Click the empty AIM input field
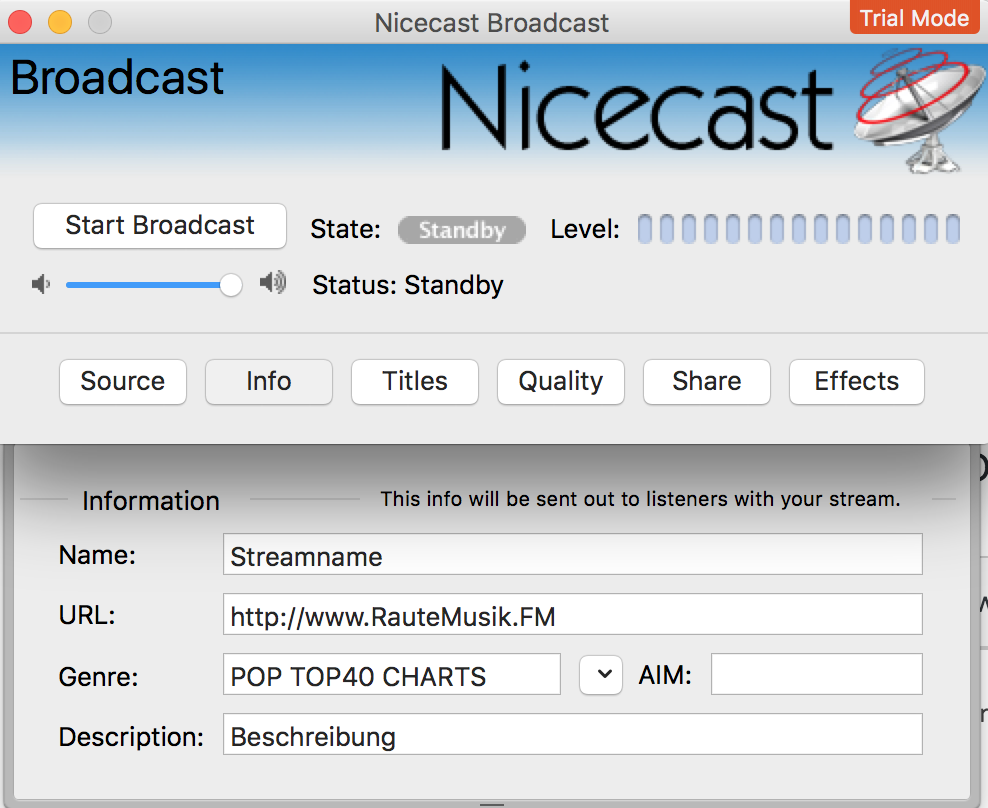Viewport: 988px width, 808px height. click(x=817, y=674)
